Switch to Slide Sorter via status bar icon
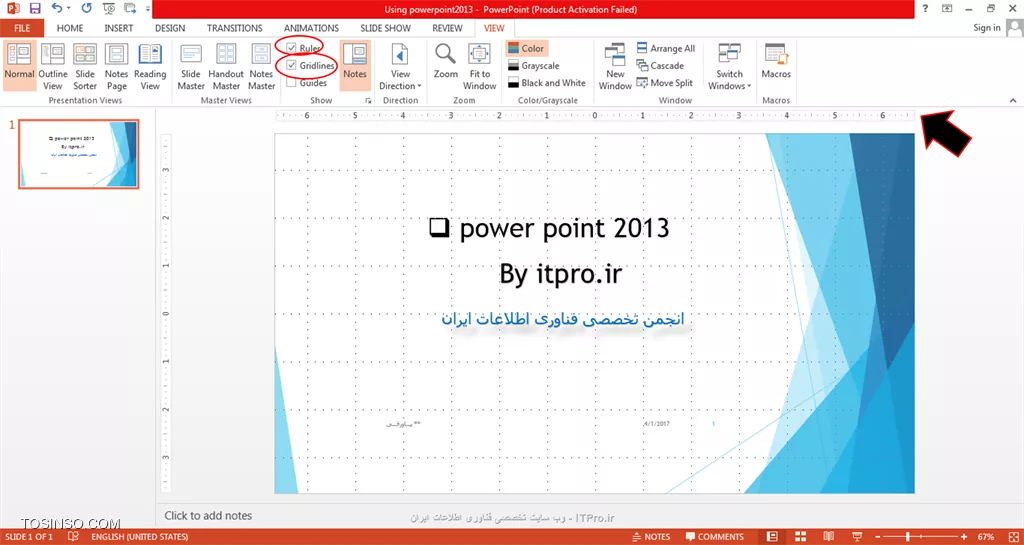Screen dimensions: 1024x545 tap(801, 537)
